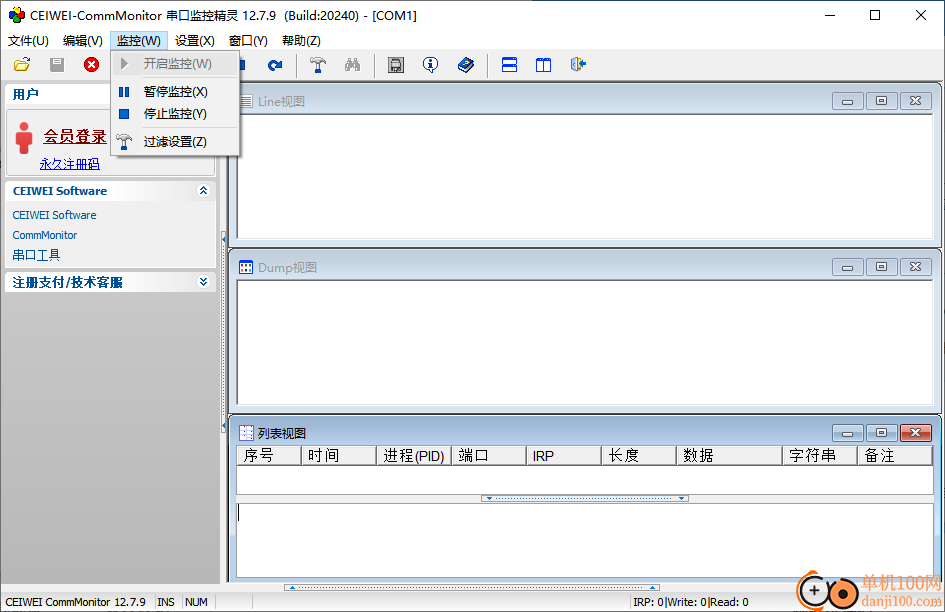Image resolution: width=945 pixels, height=612 pixels.
Task: Click the 序号 column header
Action: click(x=269, y=455)
